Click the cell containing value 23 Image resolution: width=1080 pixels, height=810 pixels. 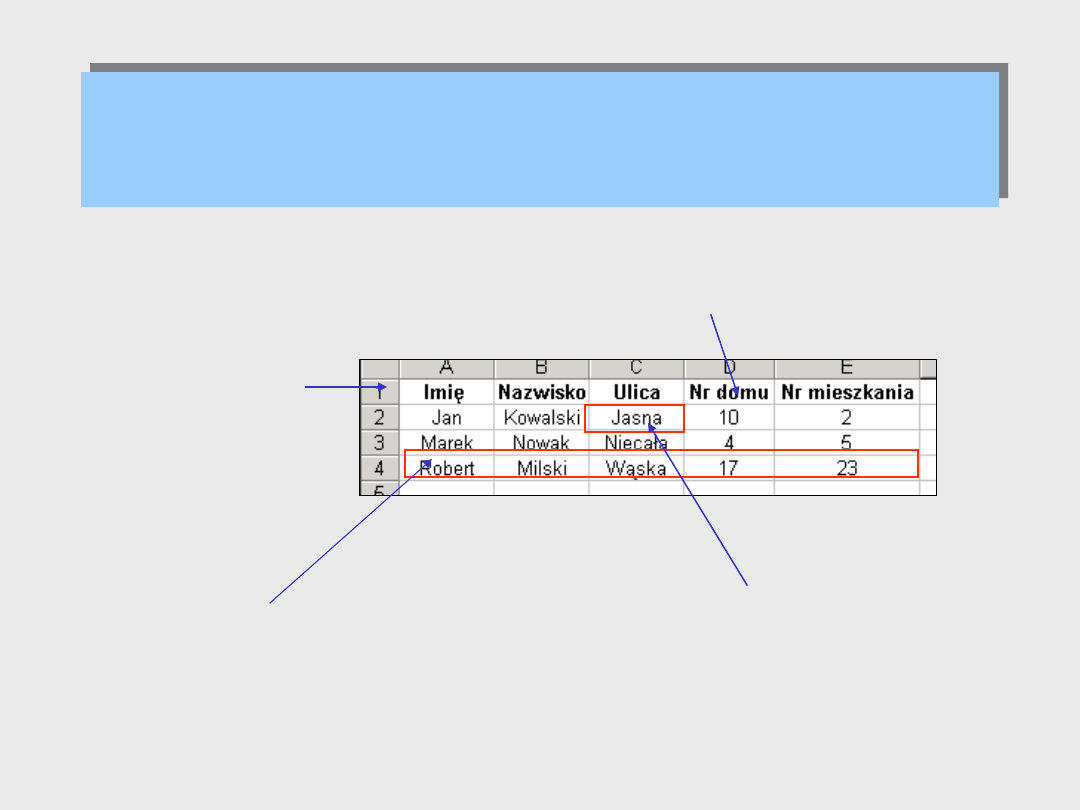[x=847, y=467]
